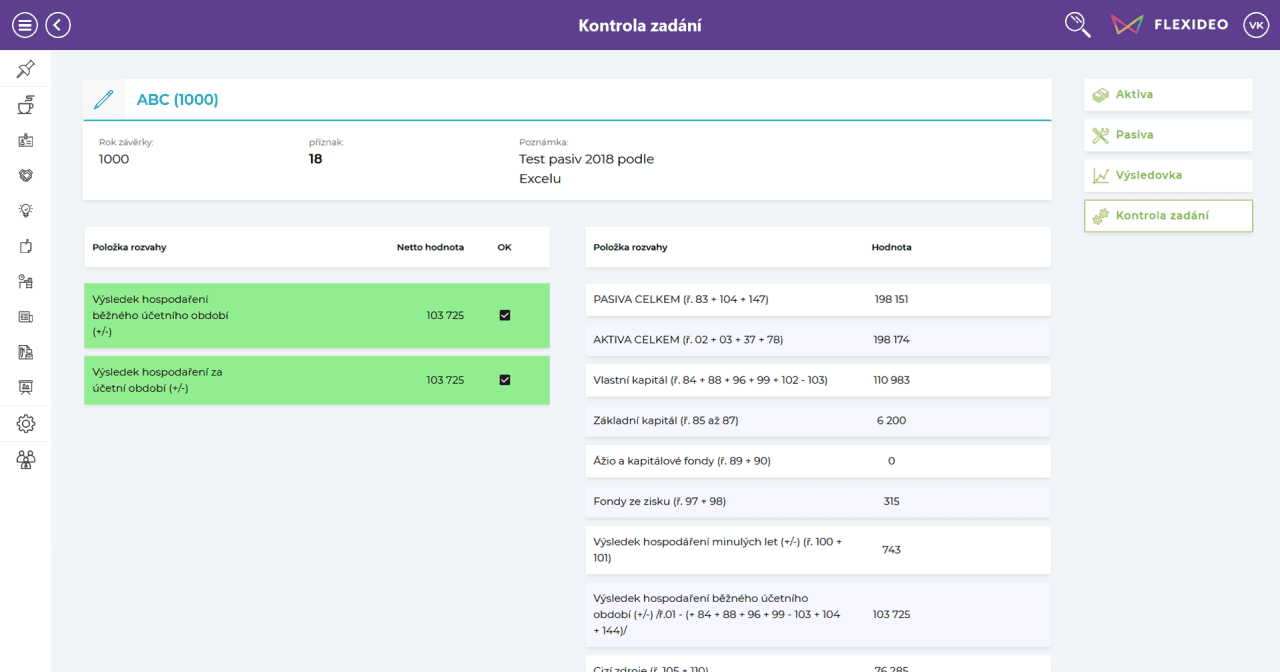
Task: Open the desk with clock sidebar item
Action: 26,282
